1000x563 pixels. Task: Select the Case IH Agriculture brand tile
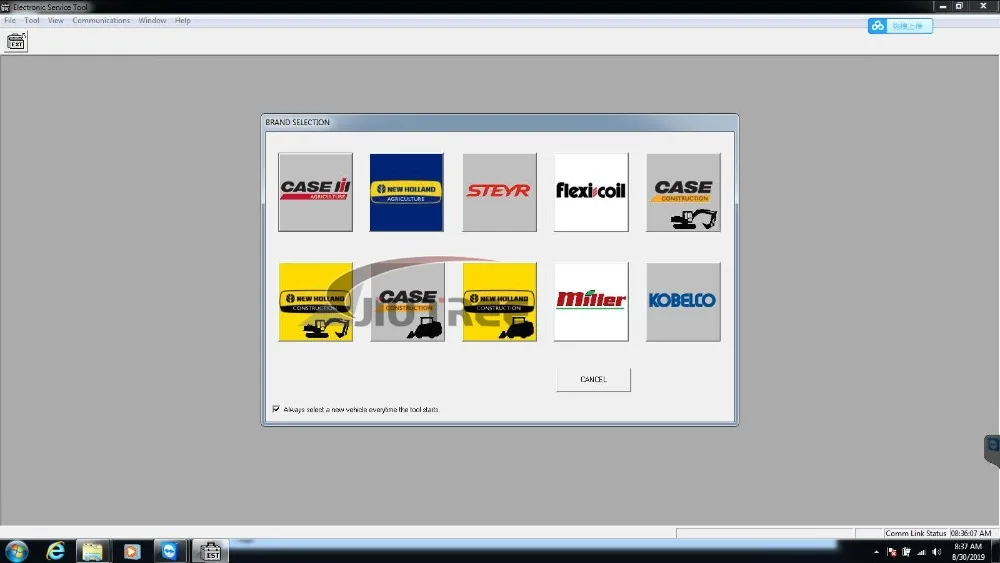[315, 192]
